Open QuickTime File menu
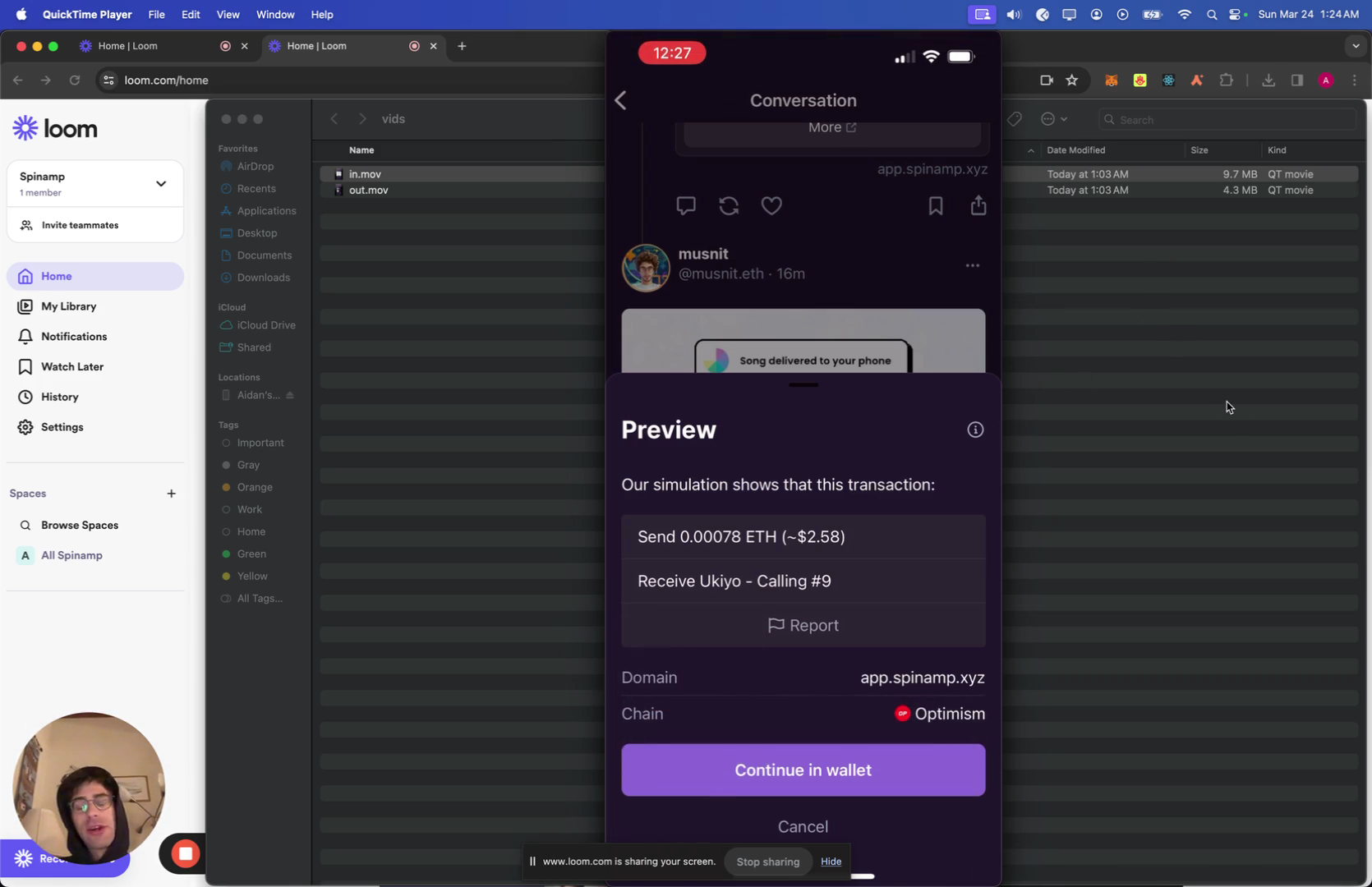The width and height of the screenshot is (1372, 887). click(156, 14)
